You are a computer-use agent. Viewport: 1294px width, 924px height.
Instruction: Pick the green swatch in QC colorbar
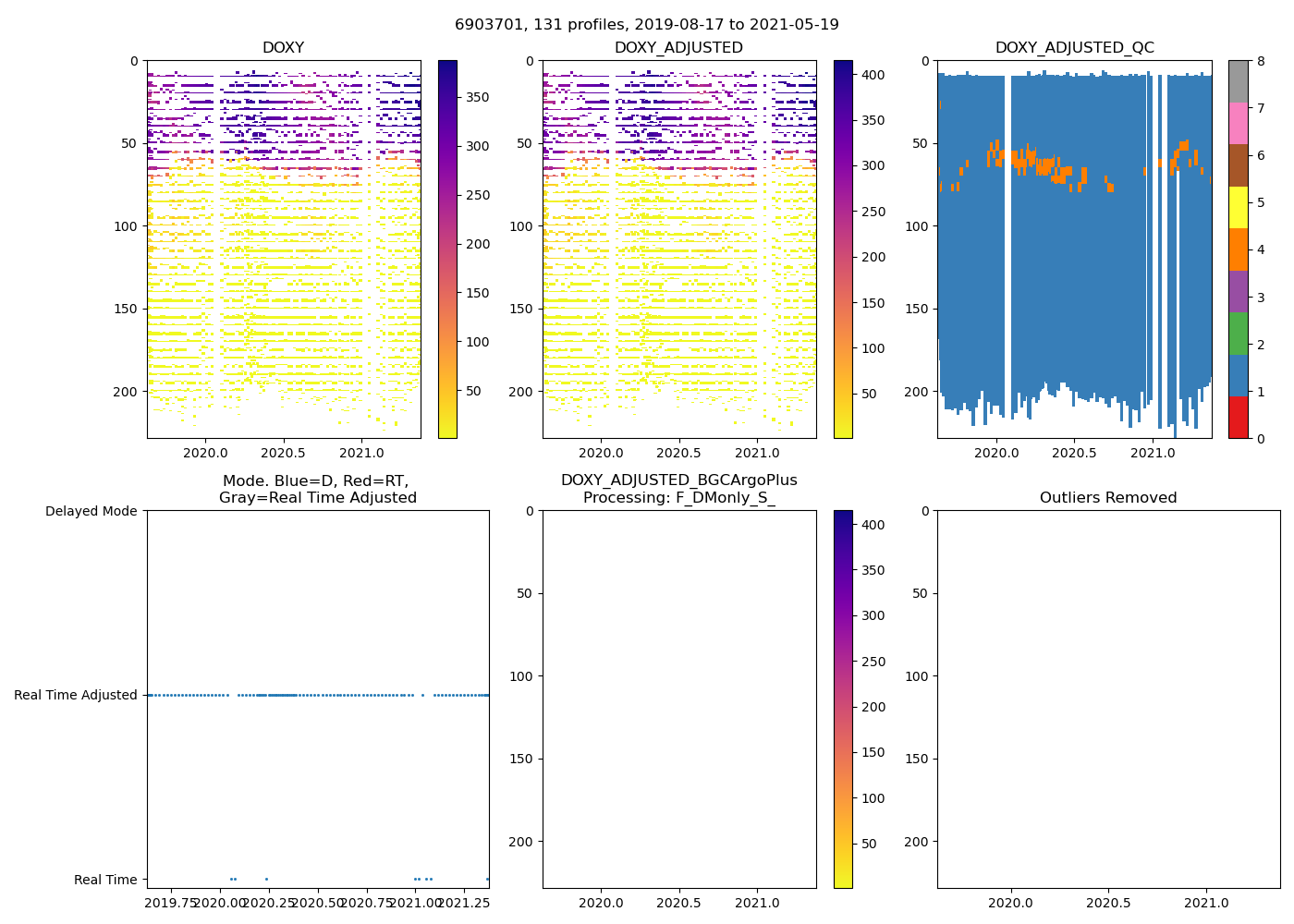[x=1238, y=333]
